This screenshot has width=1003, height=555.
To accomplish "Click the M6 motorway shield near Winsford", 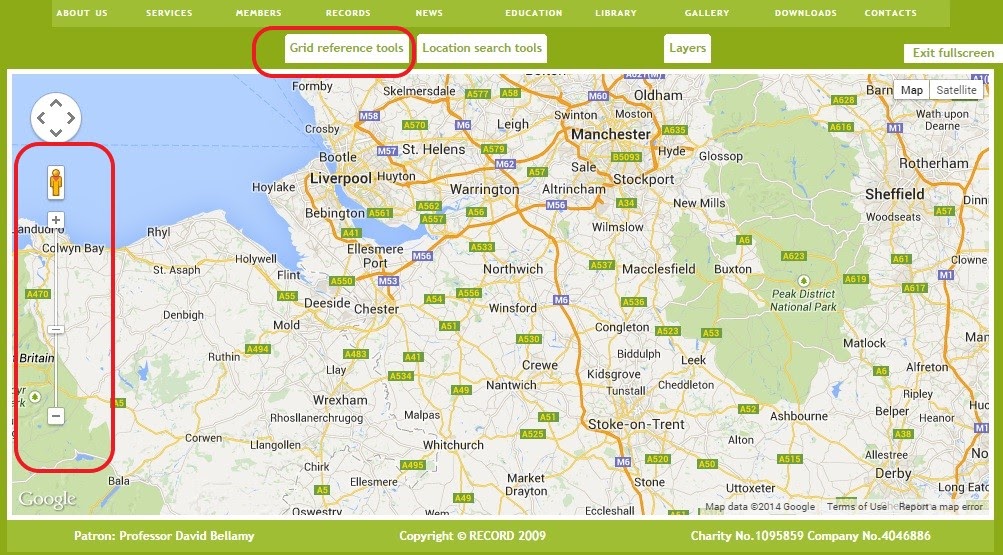I will [561, 299].
